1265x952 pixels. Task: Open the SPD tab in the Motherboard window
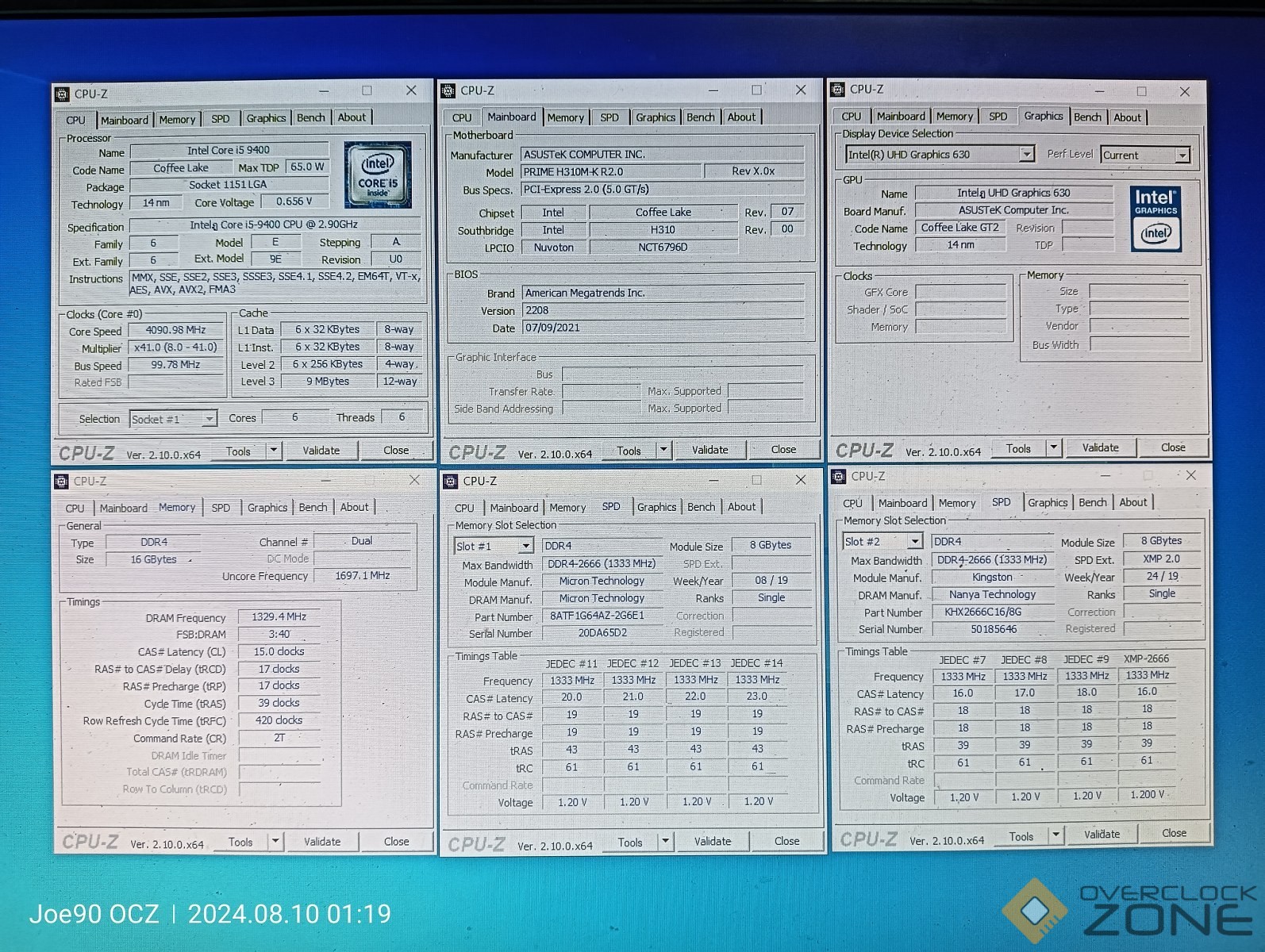[x=609, y=117]
